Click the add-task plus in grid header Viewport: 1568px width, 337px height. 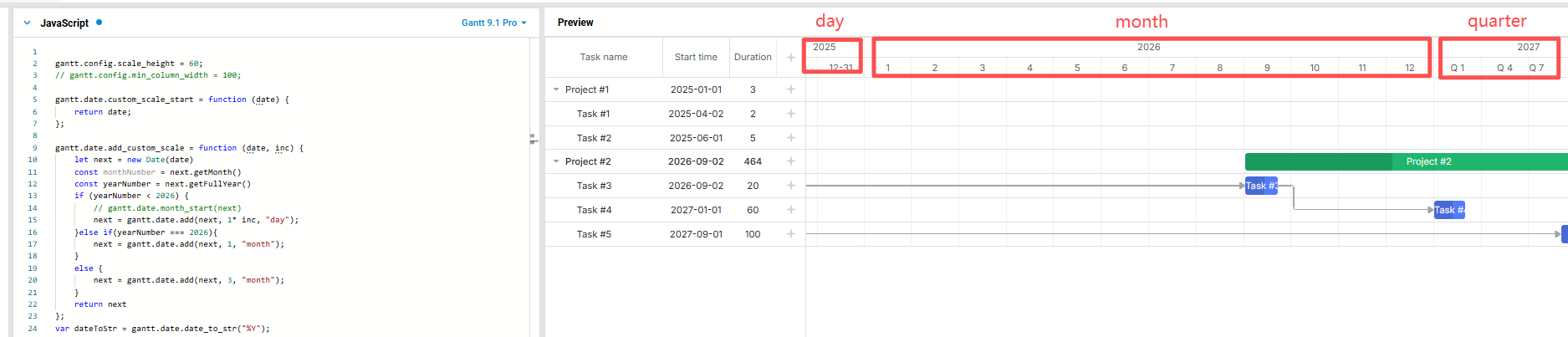pos(790,57)
